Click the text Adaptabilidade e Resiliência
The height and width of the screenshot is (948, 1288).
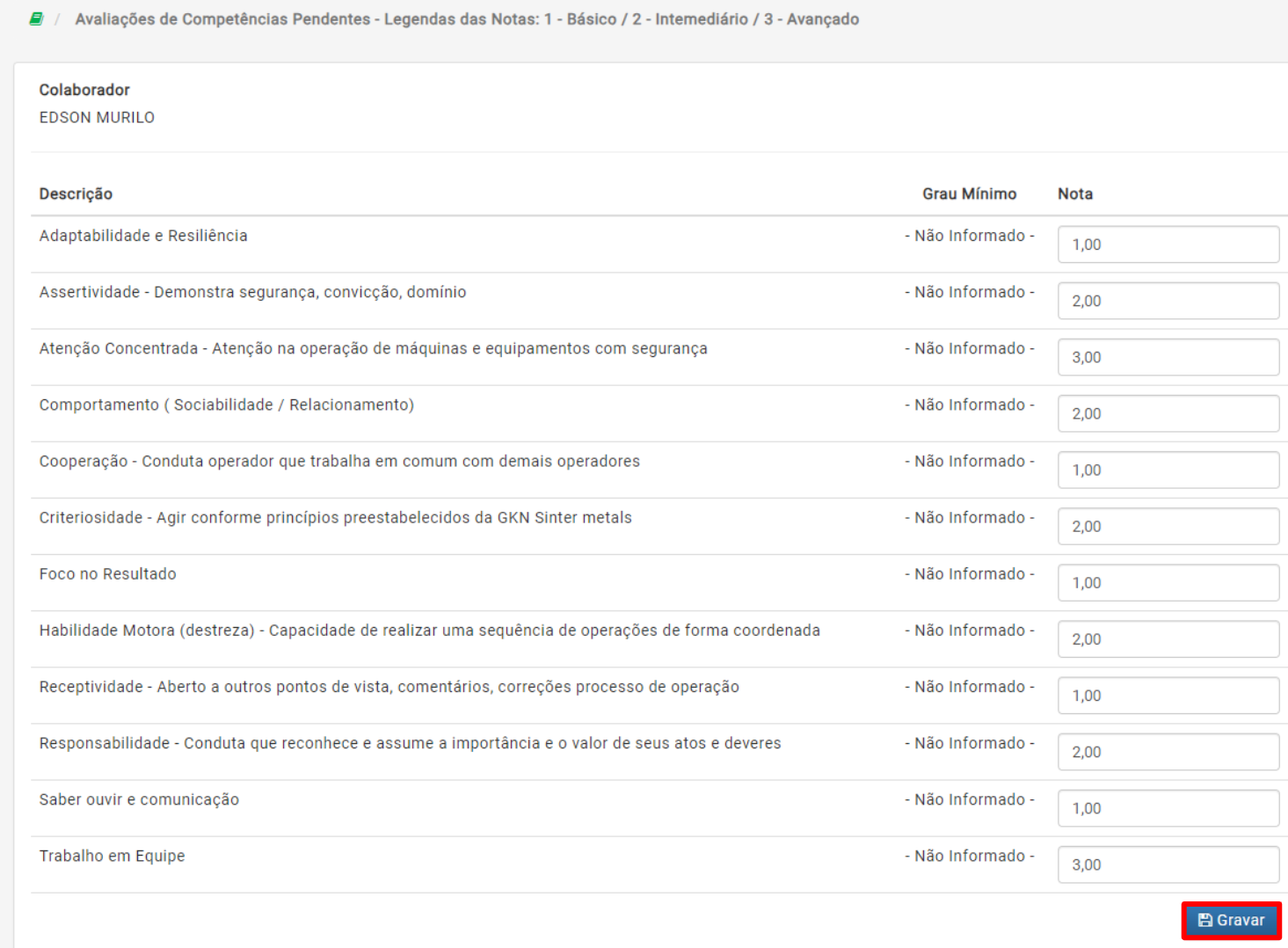pyautogui.click(x=143, y=236)
